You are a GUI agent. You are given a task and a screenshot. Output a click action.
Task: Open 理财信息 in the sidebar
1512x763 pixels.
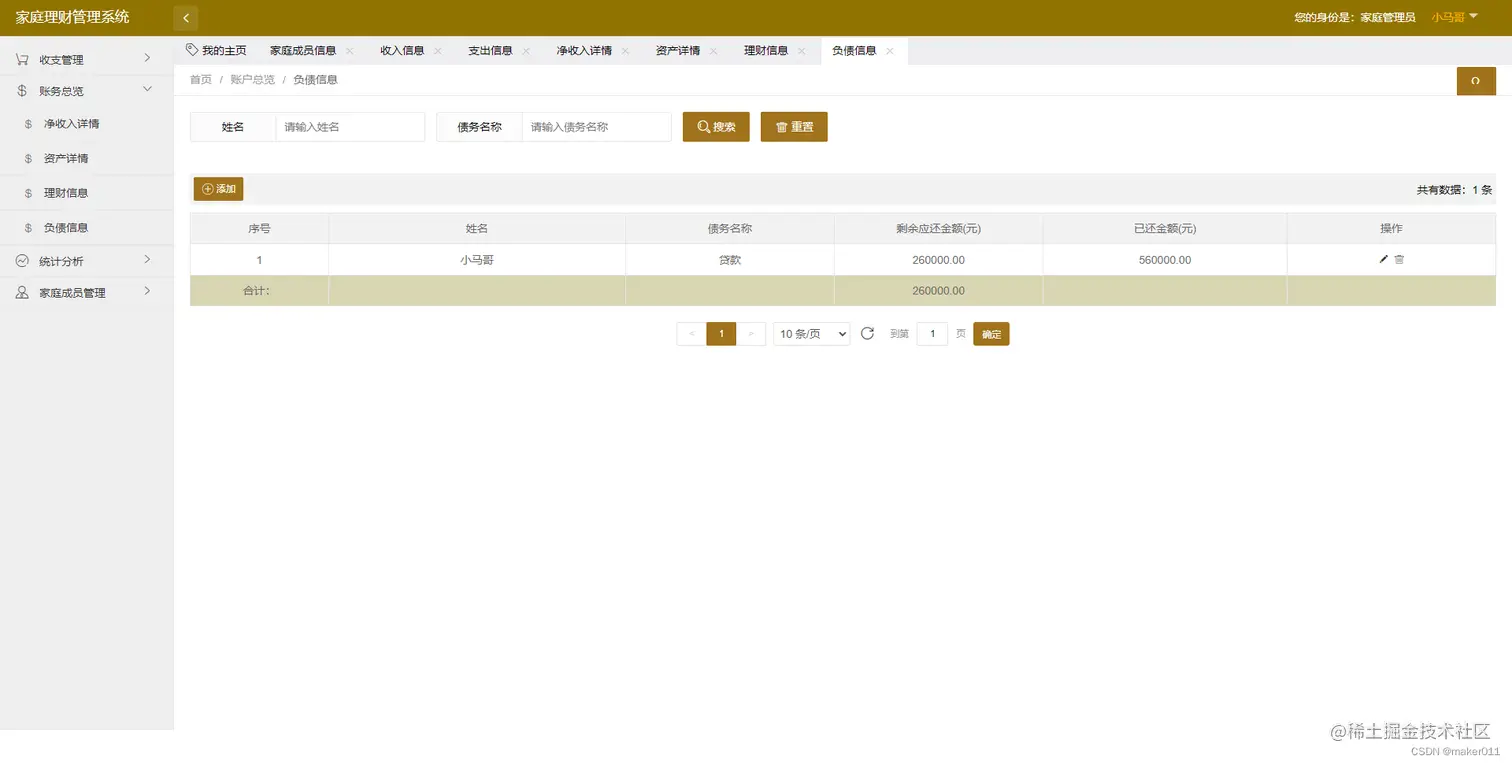[87, 193]
